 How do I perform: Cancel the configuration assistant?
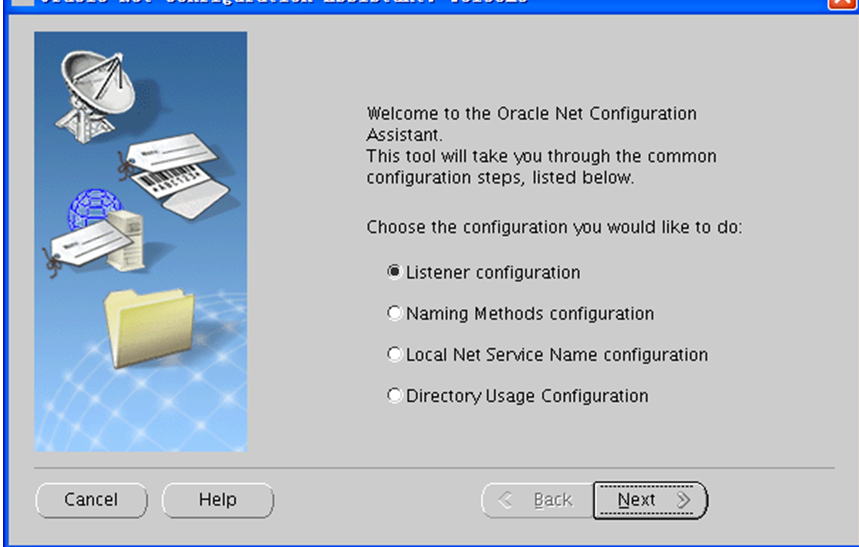point(91,500)
